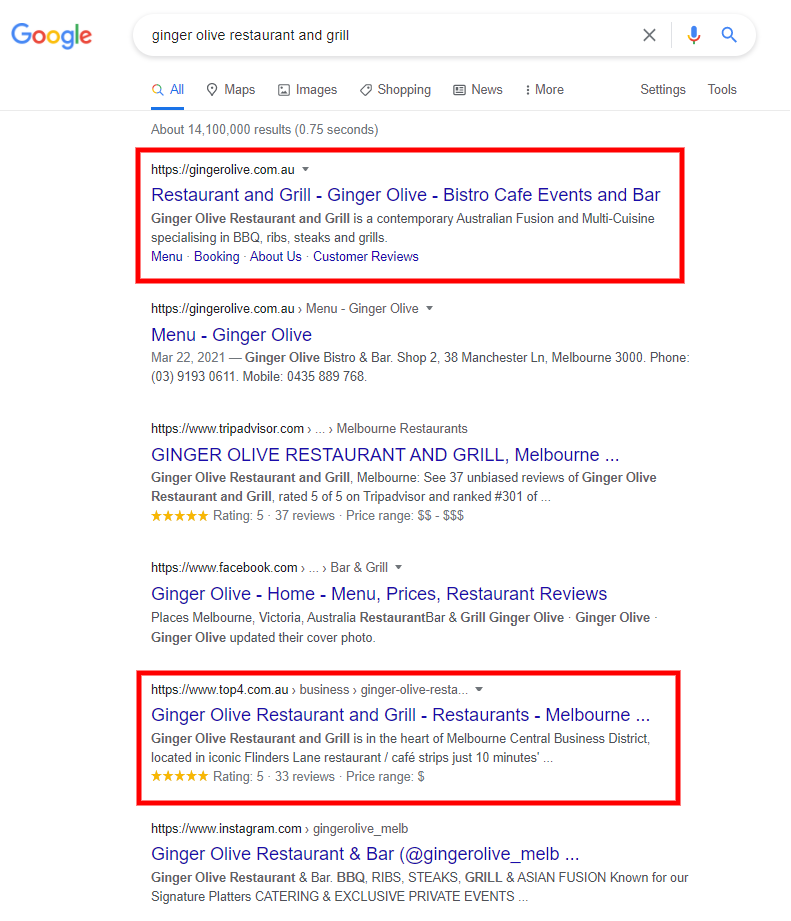This screenshot has height=921, width=791.
Task: Open the Customer Reviews sitelink
Action: pos(365,257)
